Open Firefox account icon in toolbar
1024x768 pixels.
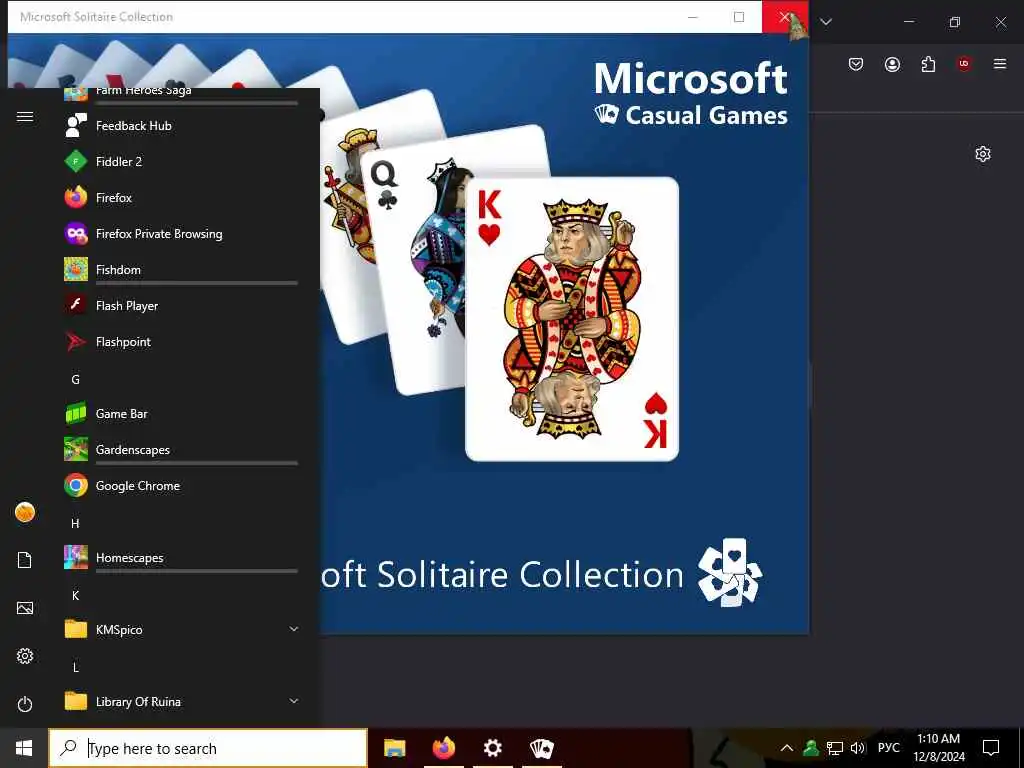(892, 64)
